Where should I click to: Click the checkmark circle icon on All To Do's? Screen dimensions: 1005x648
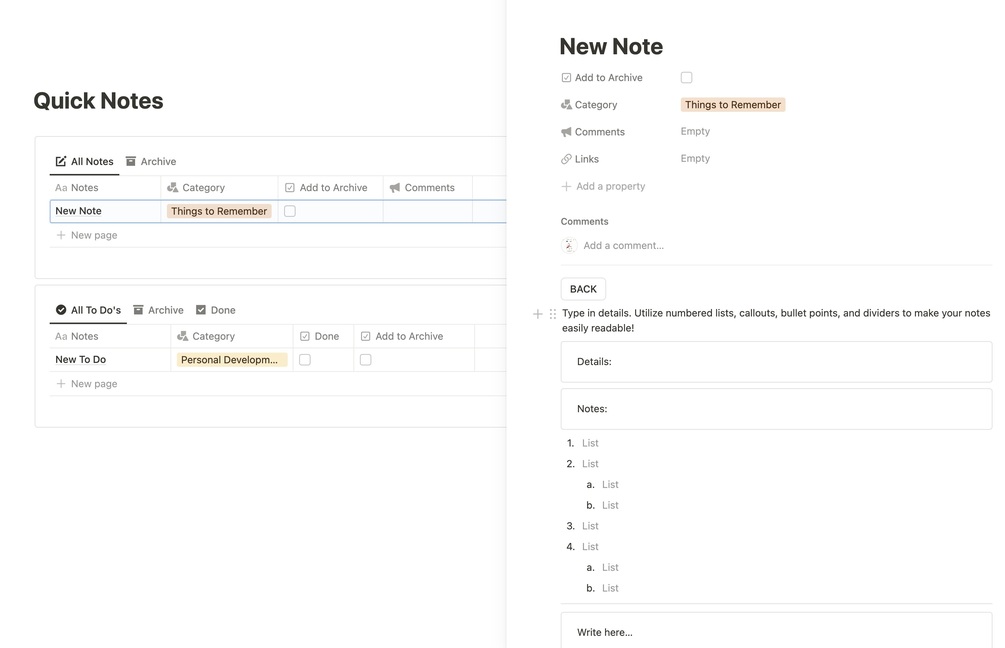[61, 310]
